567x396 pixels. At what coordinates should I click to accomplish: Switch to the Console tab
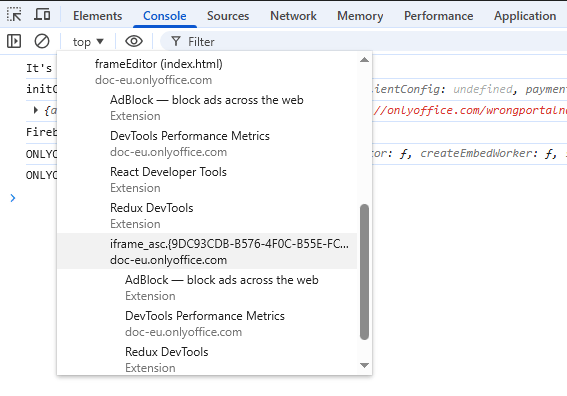click(165, 16)
